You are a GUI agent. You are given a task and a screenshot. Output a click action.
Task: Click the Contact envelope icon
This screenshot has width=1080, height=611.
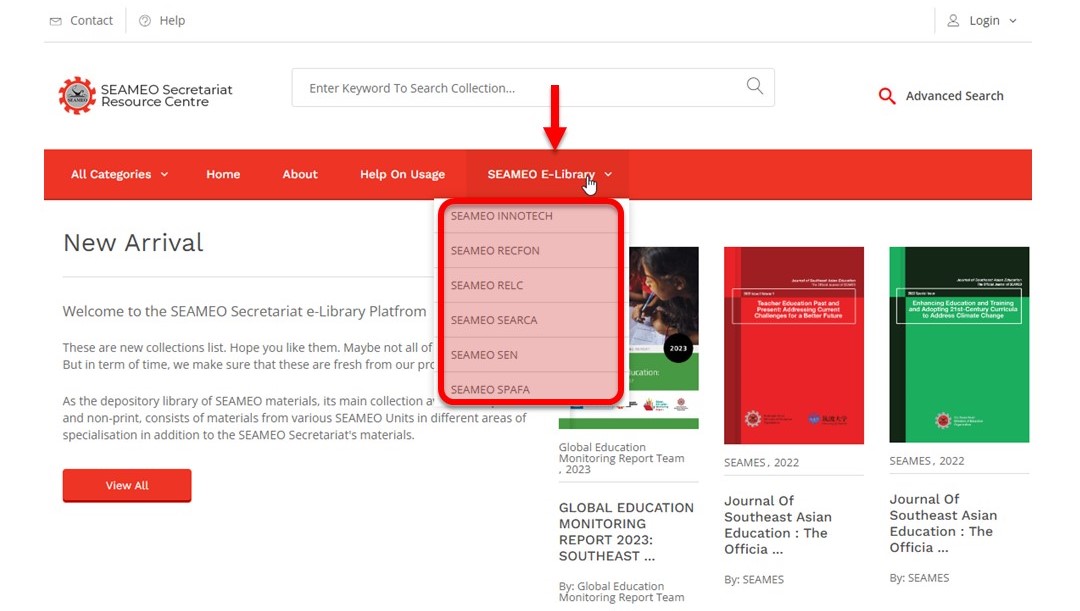[56, 21]
